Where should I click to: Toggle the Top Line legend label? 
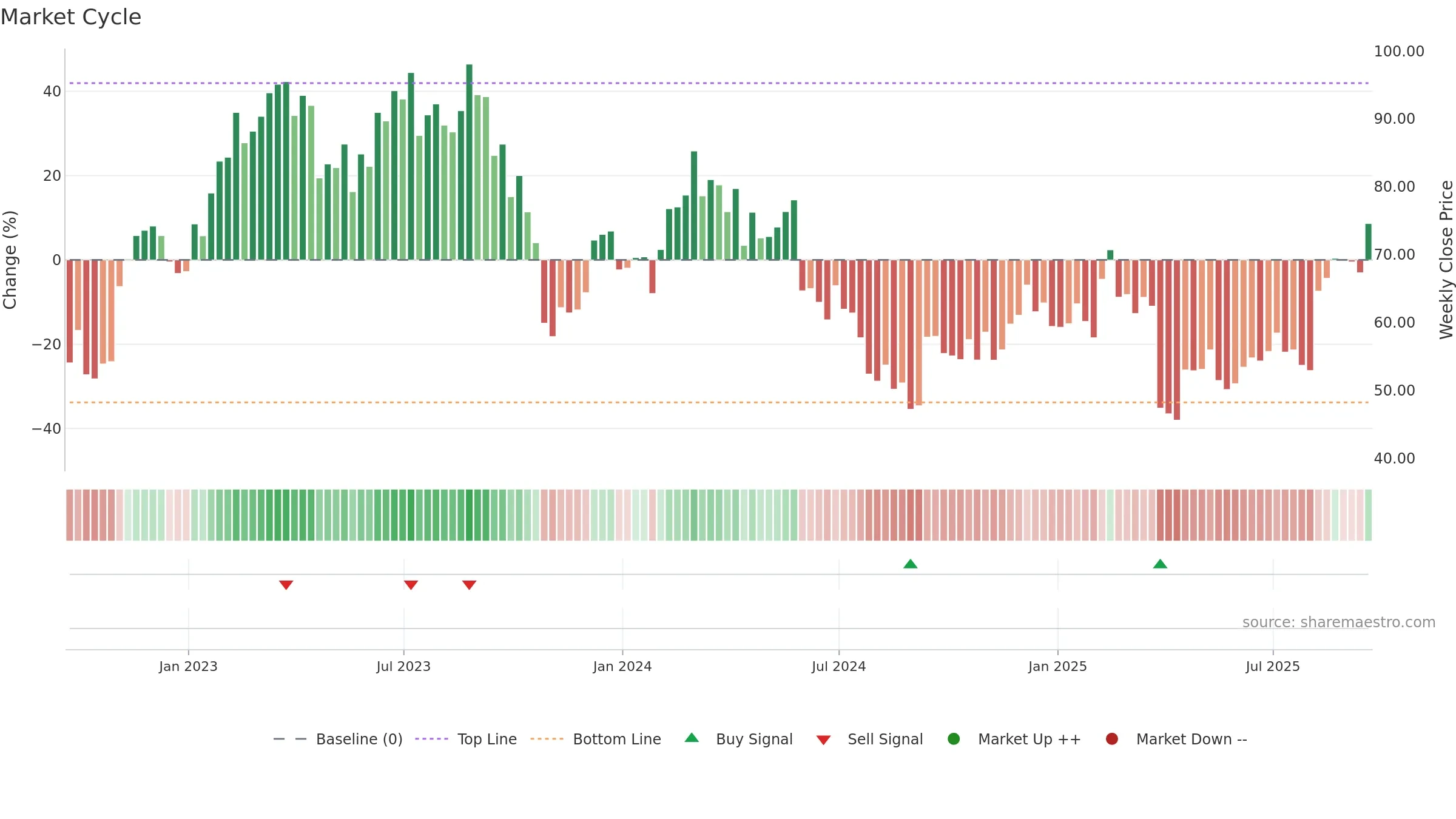(x=487, y=739)
